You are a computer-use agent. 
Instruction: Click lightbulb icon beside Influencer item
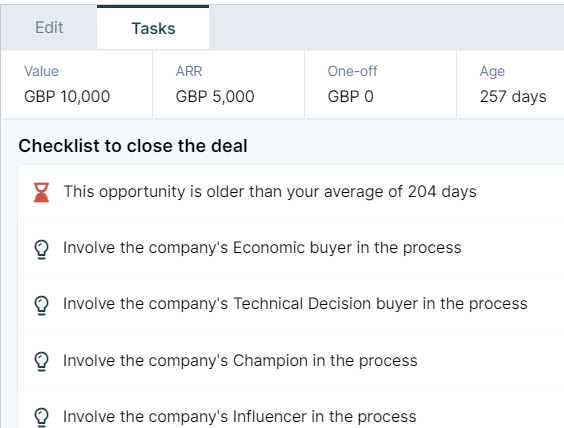pos(41,417)
